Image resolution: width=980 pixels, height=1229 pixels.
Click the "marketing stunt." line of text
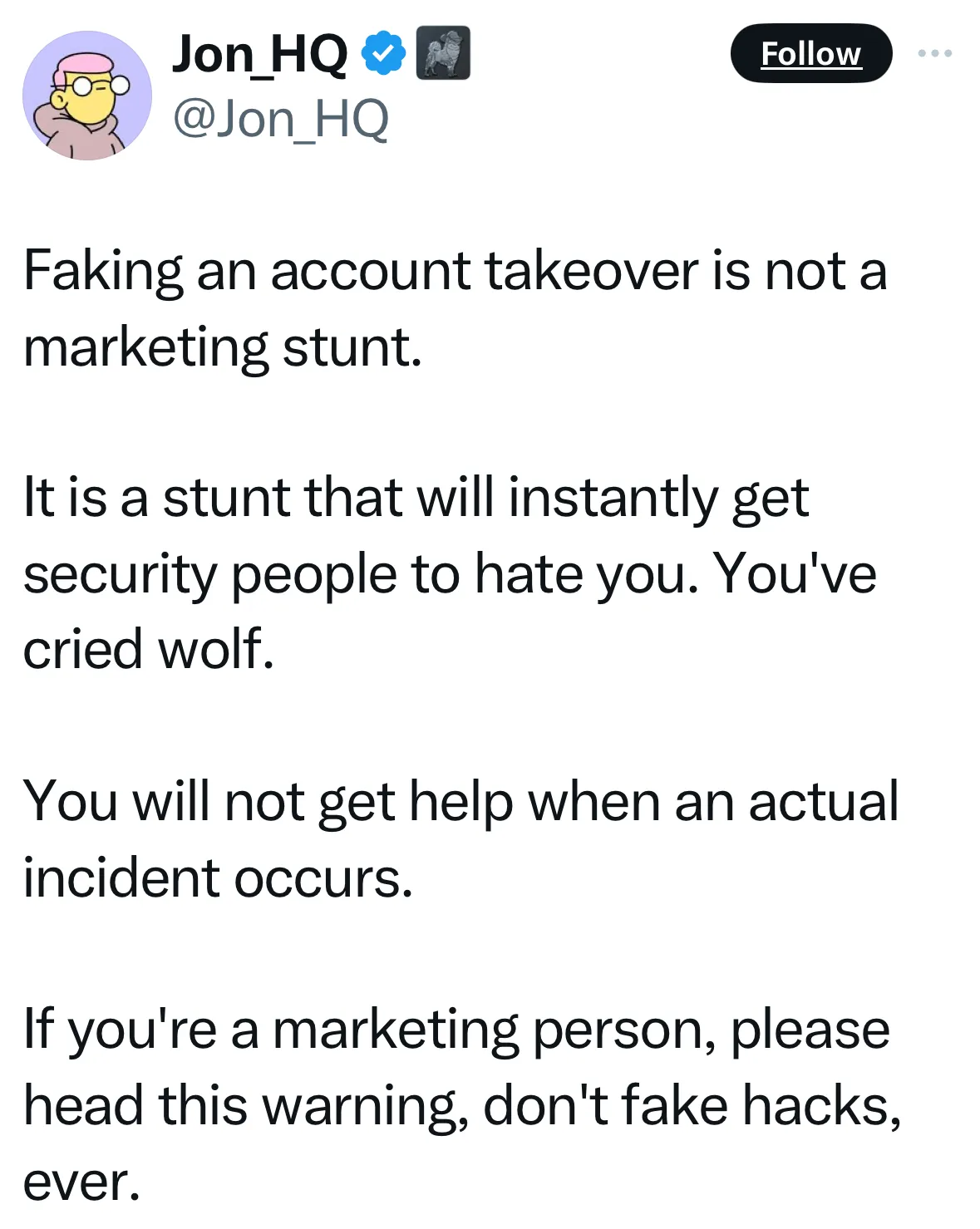(223, 347)
